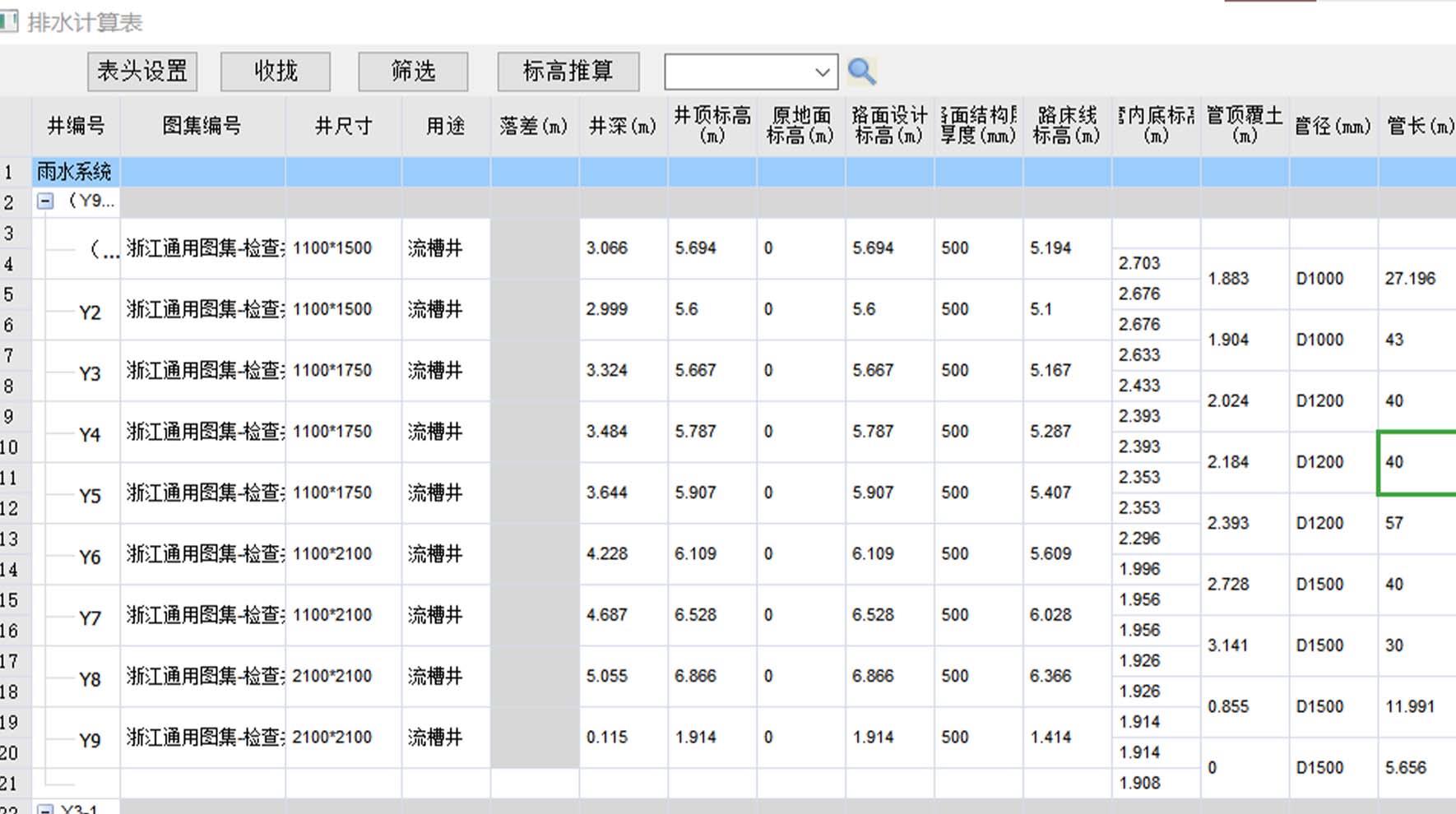Click the 管长(m) column header

point(1418,126)
